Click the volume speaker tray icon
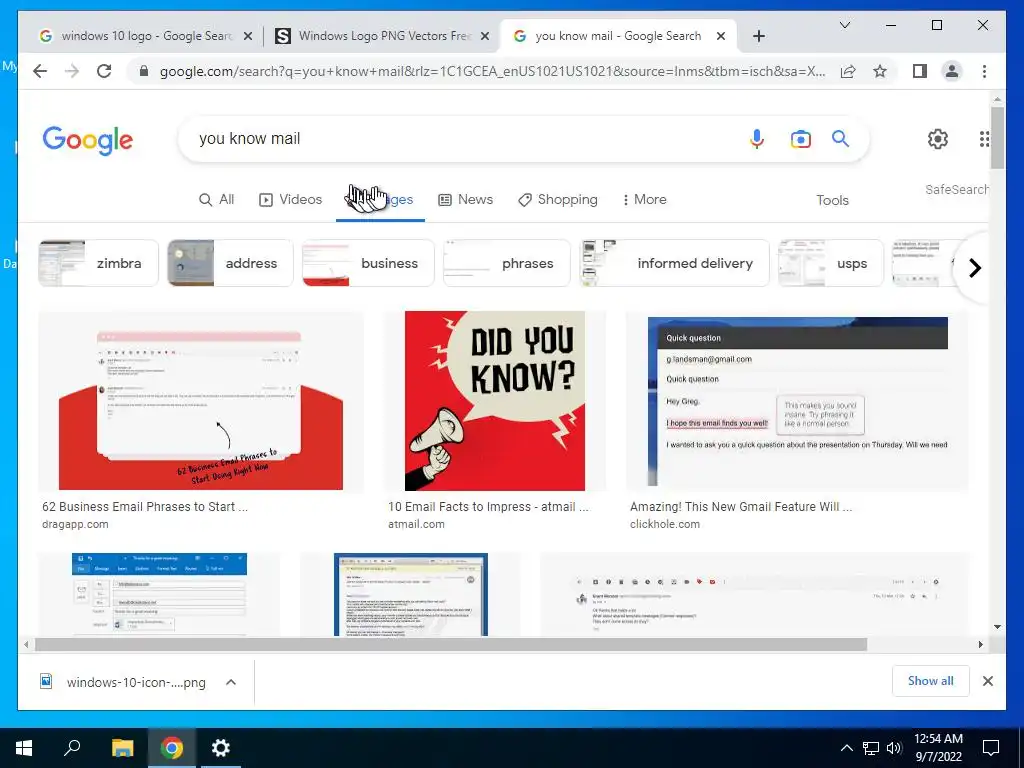Image resolution: width=1024 pixels, height=768 pixels. point(894,748)
